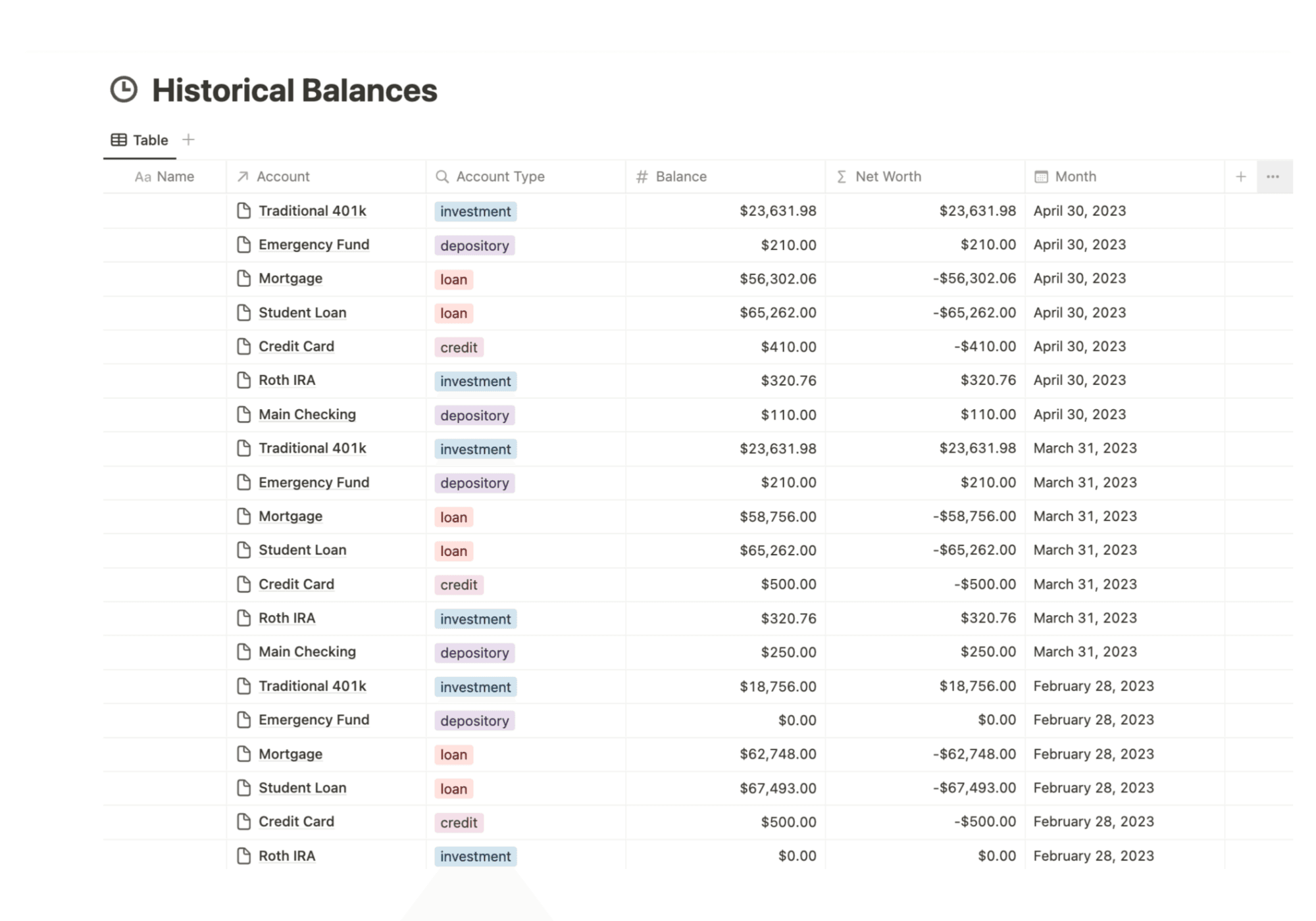Add a new property with the plus header button
Viewport: 1316px width, 921px height.
tap(1240, 176)
